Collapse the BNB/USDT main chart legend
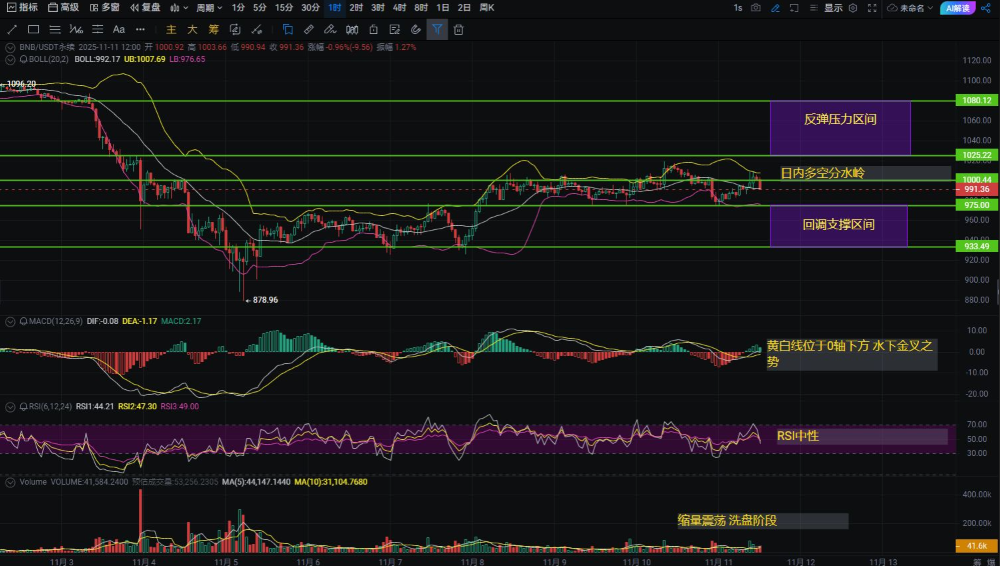 click(x=10, y=47)
